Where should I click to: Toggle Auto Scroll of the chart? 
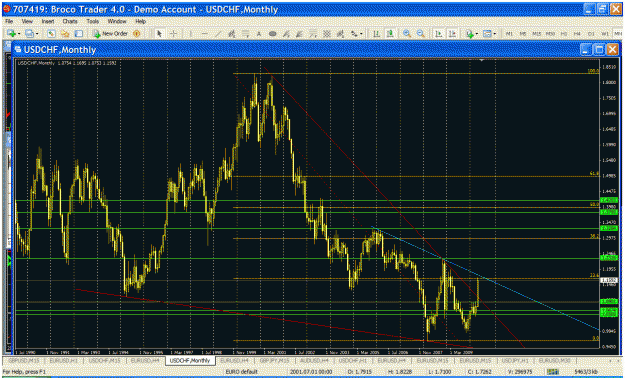(439, 34)
